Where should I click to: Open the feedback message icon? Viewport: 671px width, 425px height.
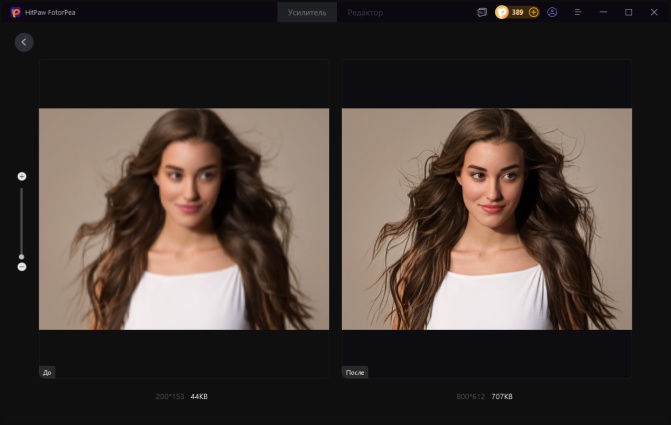[482, 12]
